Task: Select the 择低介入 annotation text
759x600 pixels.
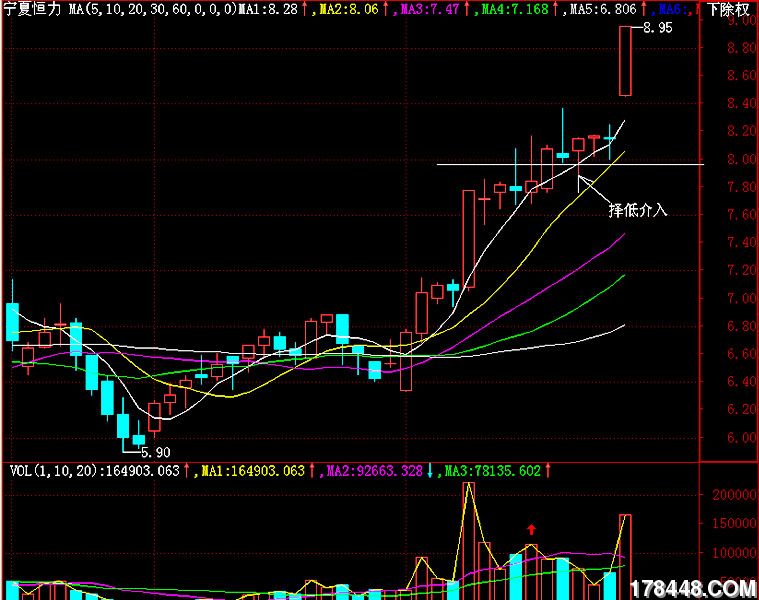Action: click(638, 210)
